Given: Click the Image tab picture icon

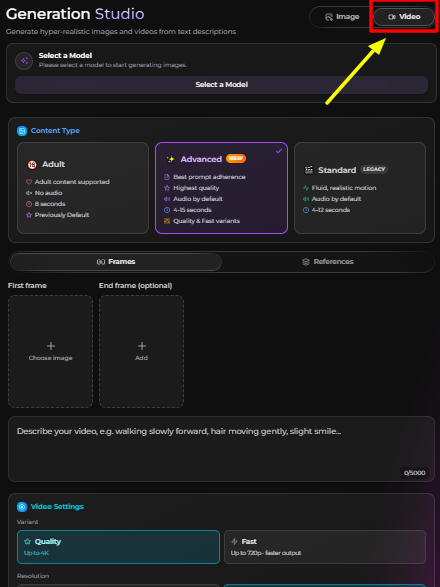Looking at the screenshot, I should 329,17.
